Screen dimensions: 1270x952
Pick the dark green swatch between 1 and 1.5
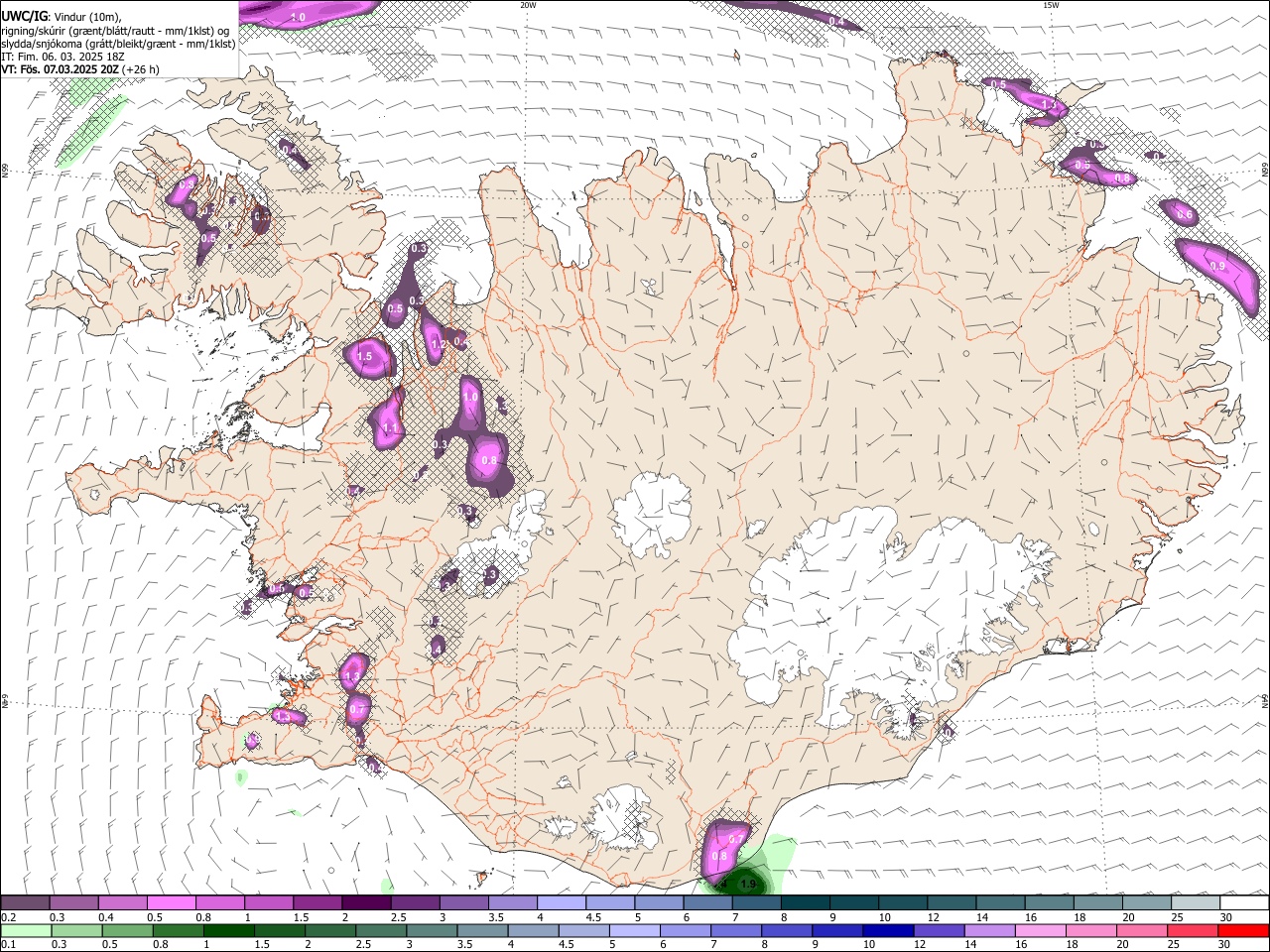click(x=228, y=931)
